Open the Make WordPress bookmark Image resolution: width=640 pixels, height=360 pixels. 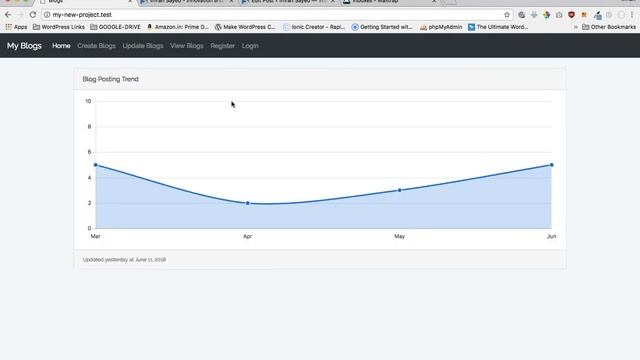pos(245,27)
